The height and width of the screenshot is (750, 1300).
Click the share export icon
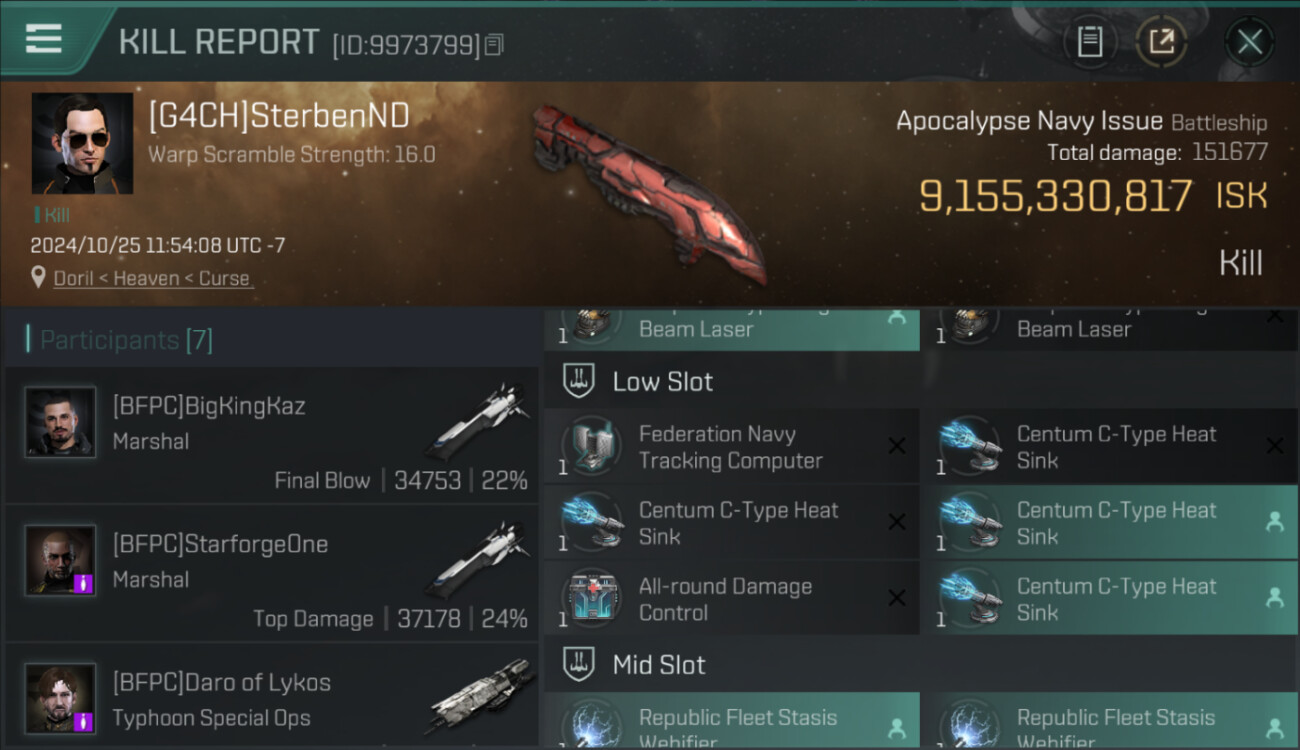(x=1161, y=42)
